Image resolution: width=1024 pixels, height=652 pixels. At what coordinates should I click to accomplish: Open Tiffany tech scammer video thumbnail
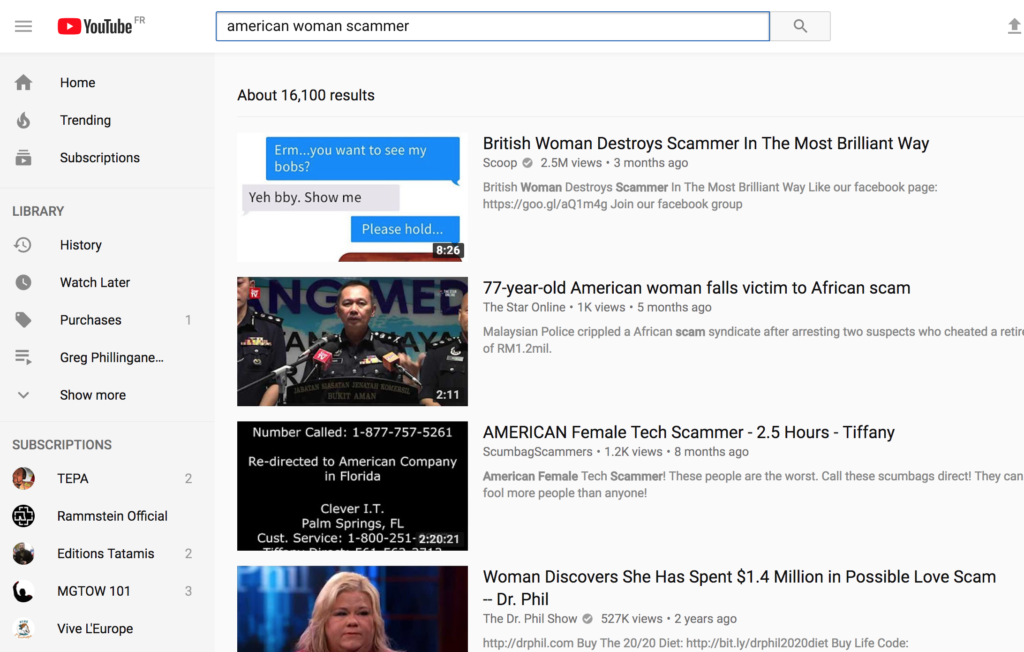[352, 486]
